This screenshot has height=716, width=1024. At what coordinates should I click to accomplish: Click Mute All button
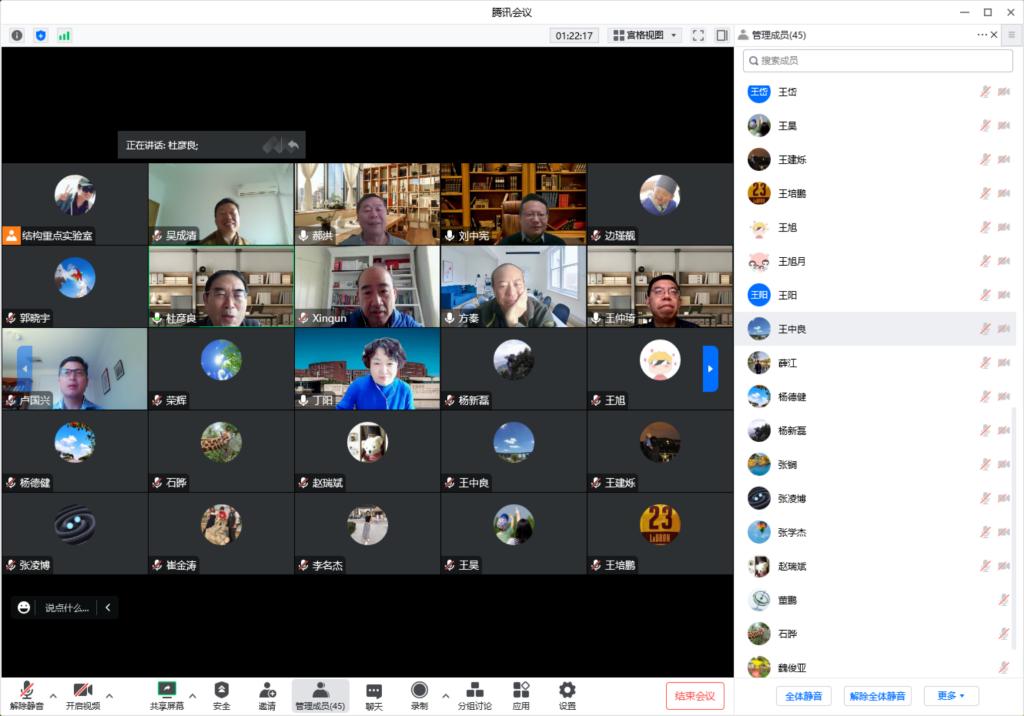pos(803,696)
